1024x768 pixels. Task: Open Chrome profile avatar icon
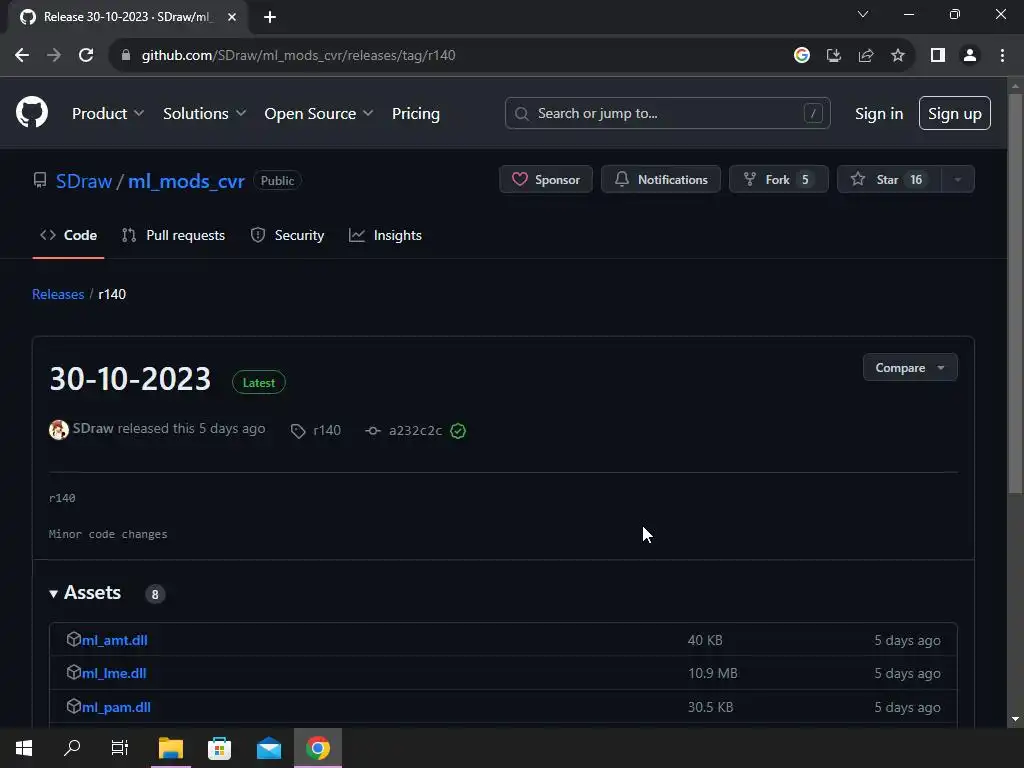point(970,56)
